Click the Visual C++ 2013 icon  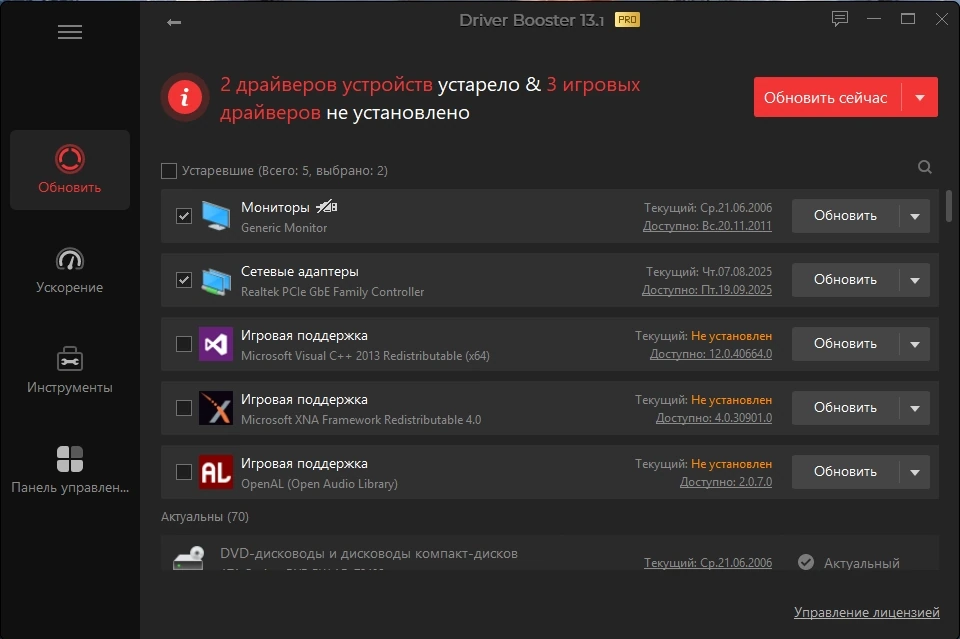(216, 344)
